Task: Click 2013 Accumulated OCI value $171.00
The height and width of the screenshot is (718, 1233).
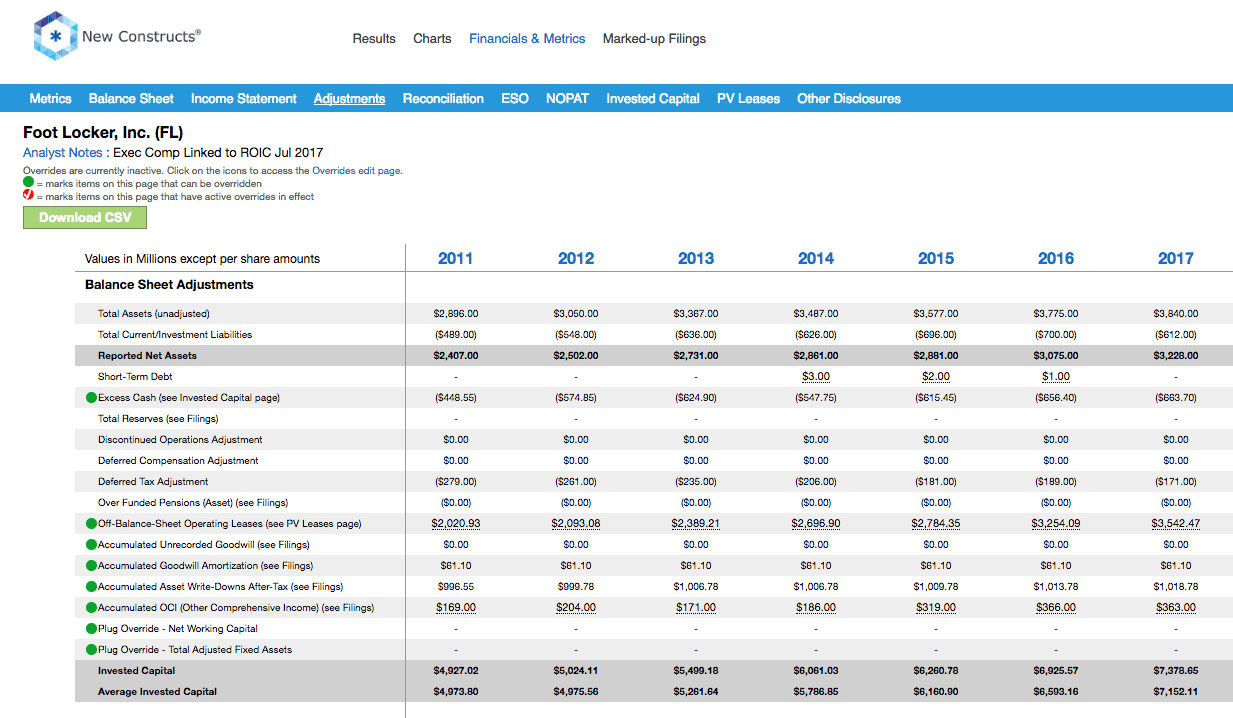Action: pyautogui.click(x=696, y=608)
